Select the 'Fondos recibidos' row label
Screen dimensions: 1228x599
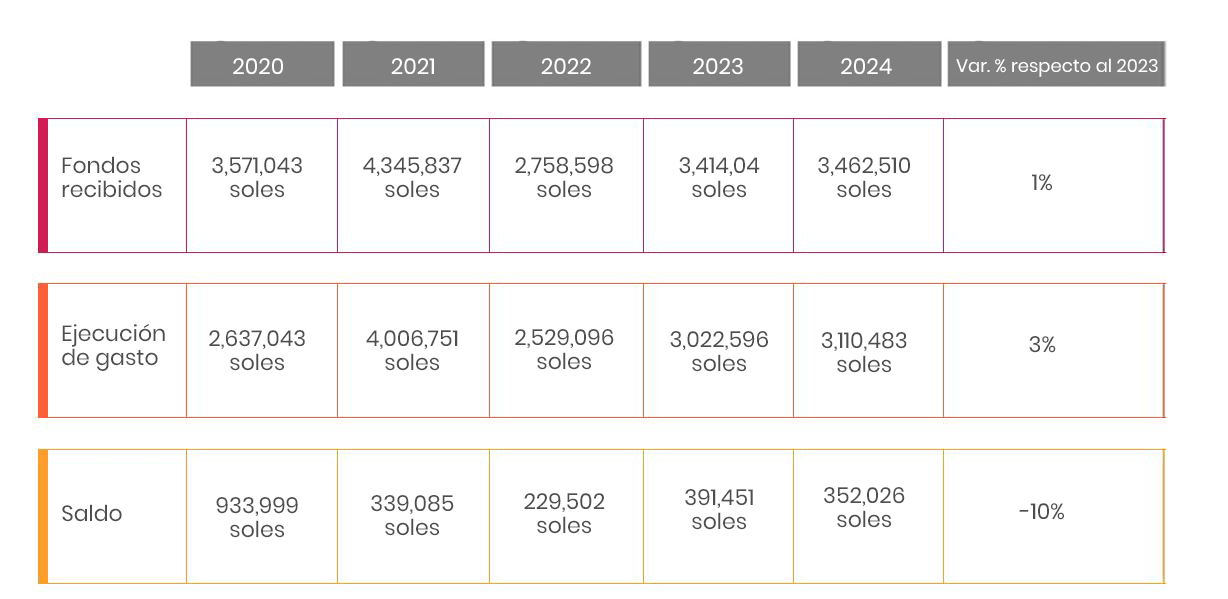click(111, 178)
